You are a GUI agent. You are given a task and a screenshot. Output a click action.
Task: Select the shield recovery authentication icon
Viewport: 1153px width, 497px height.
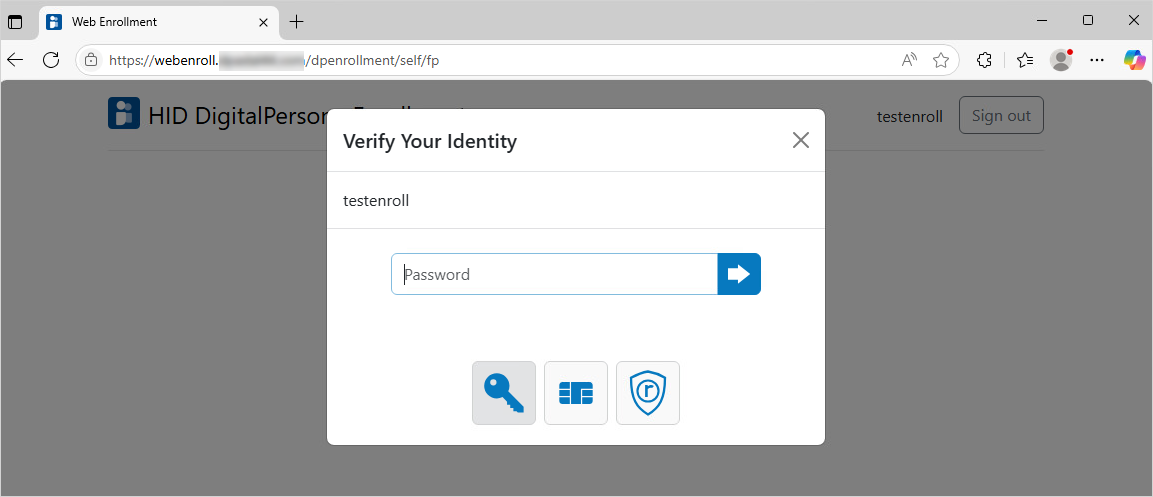(648, 393)
